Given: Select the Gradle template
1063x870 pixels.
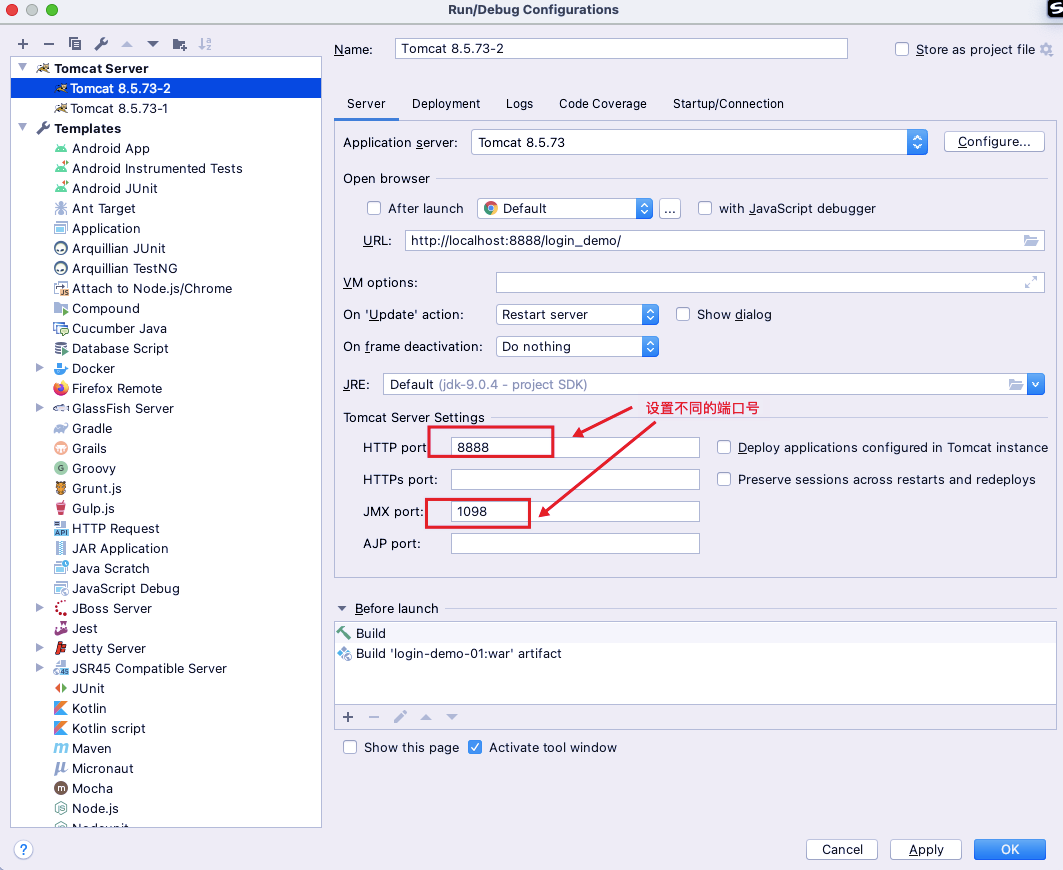Looking at the screenshot, I should click(92, 429).
